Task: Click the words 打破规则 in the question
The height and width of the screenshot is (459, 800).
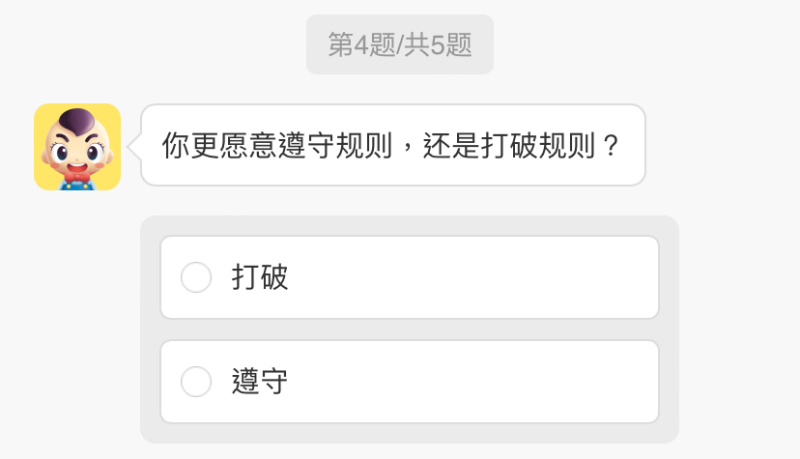Action: coord(538,146)
